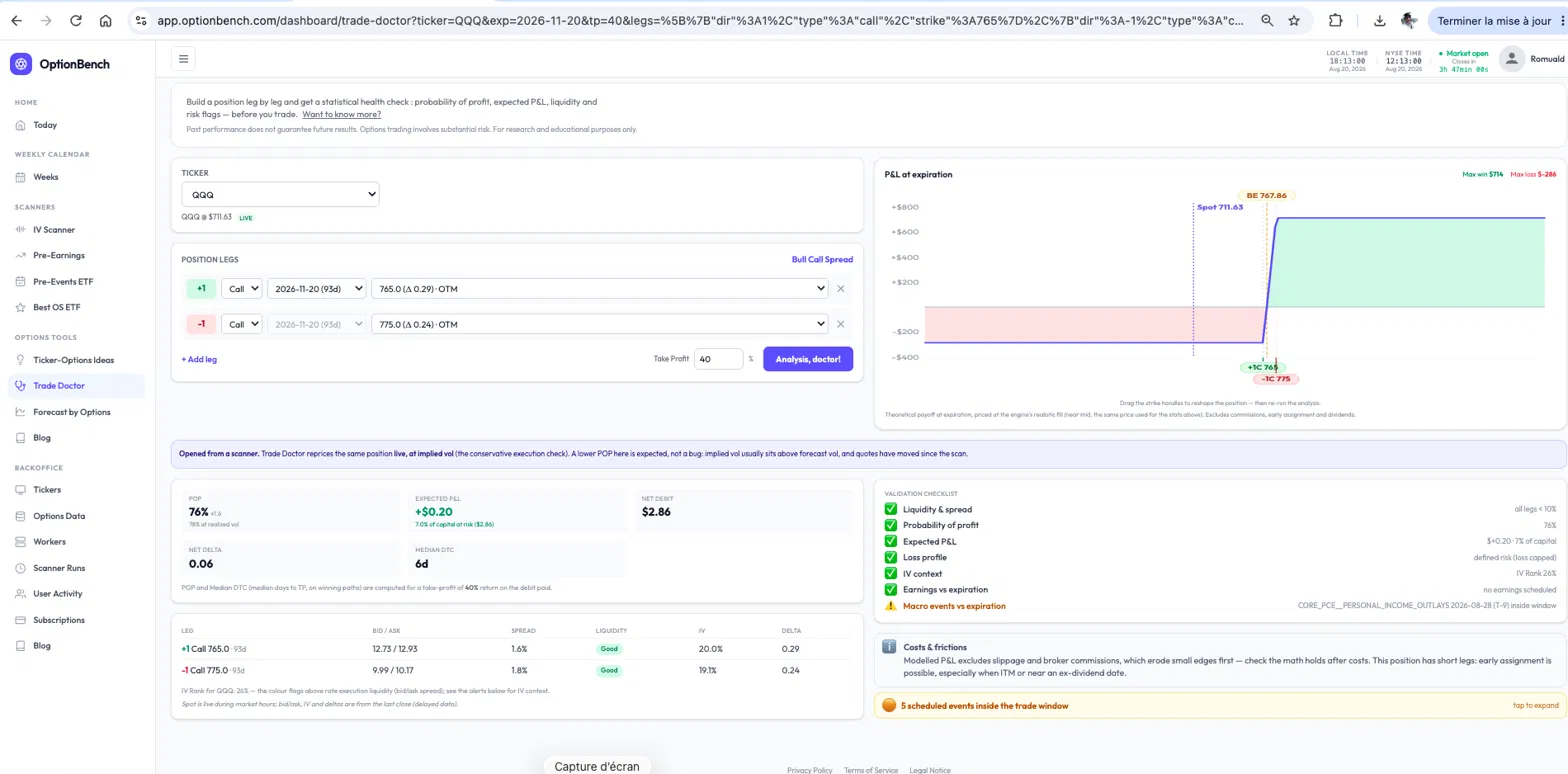Click the Costs & frictions info icon
Image resolution: width=1568 pixels, height=774 pixels.
(889, 647)
